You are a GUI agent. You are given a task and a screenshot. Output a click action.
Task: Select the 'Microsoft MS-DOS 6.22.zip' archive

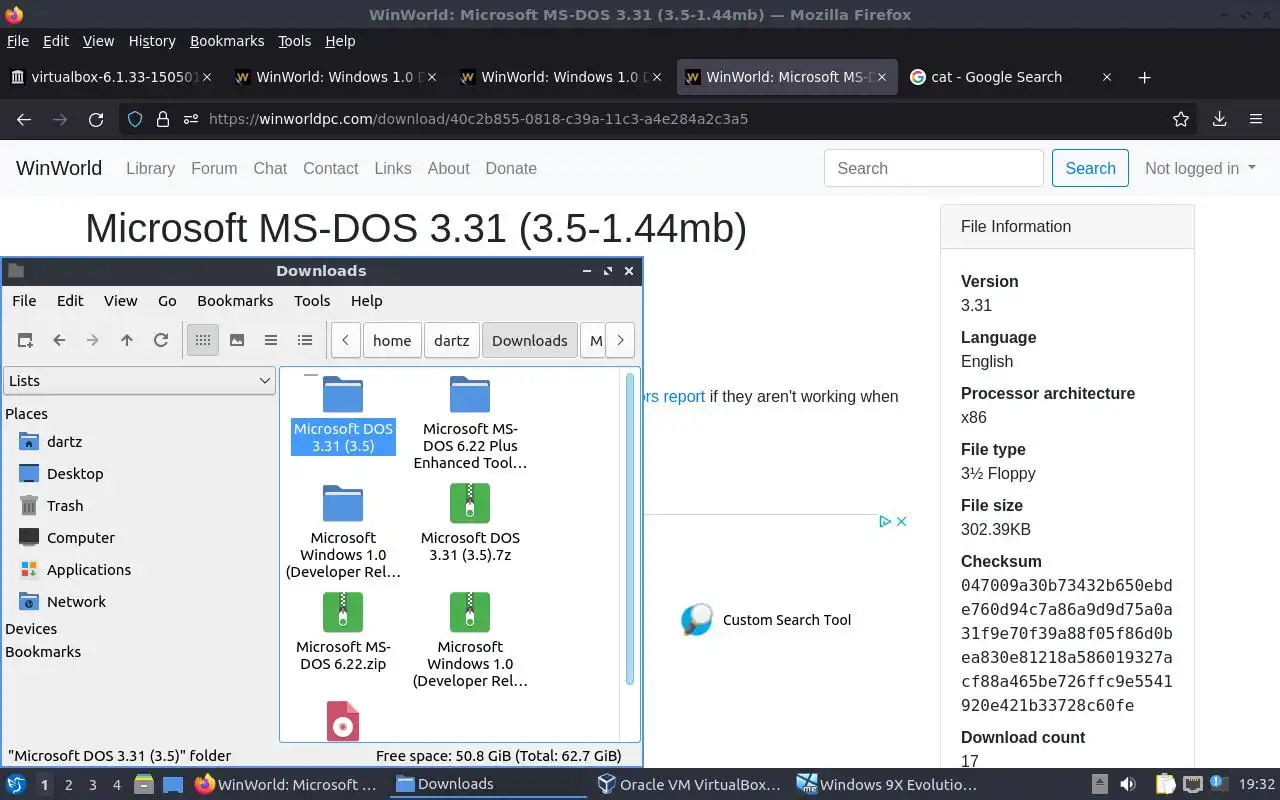(x=343, y=632)
